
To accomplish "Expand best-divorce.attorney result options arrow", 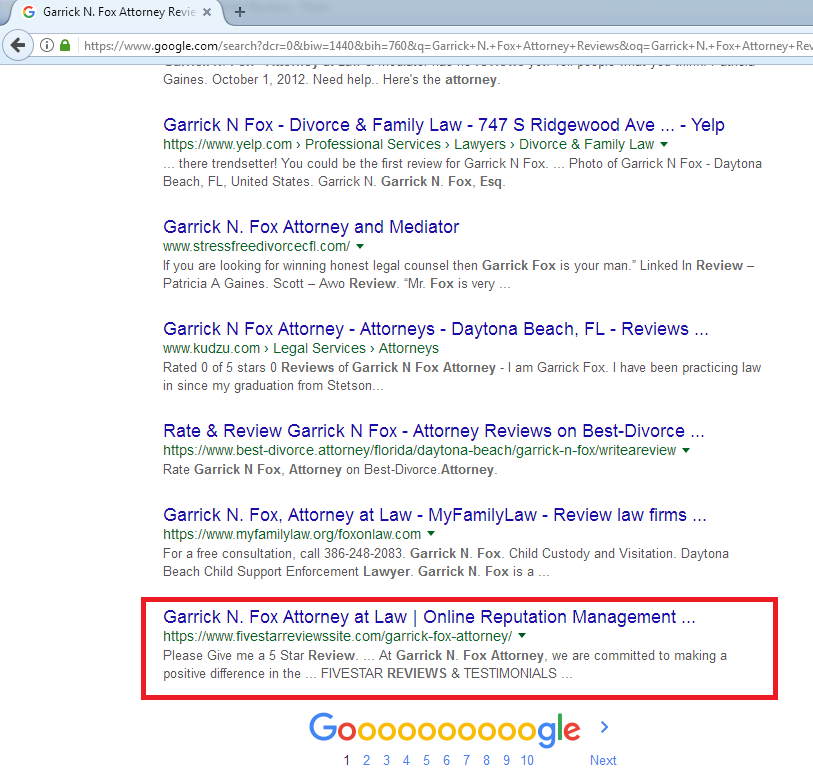I will (x=686, y=450).
